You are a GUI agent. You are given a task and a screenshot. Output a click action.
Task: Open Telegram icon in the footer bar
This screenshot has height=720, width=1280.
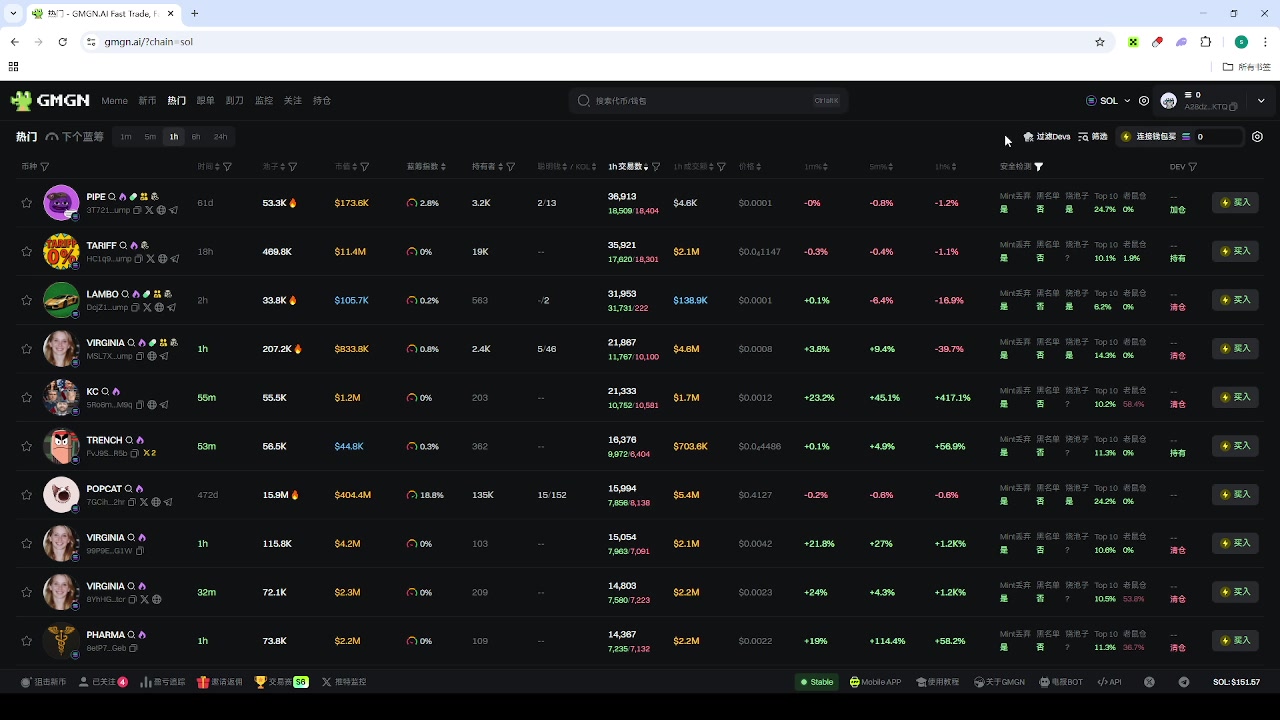click(x=1184, y=682)
